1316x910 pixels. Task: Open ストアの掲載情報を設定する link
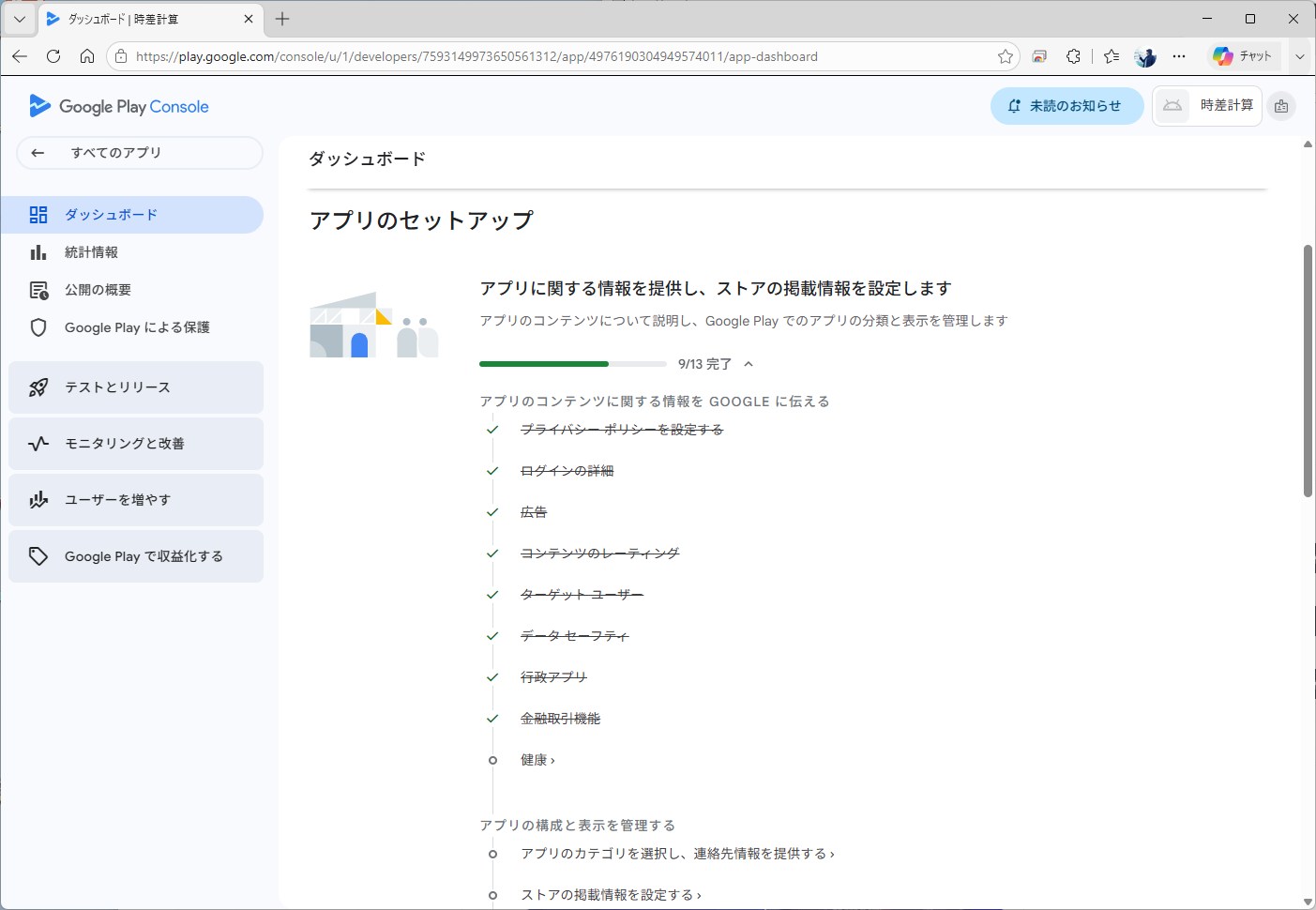click(611, 895)
